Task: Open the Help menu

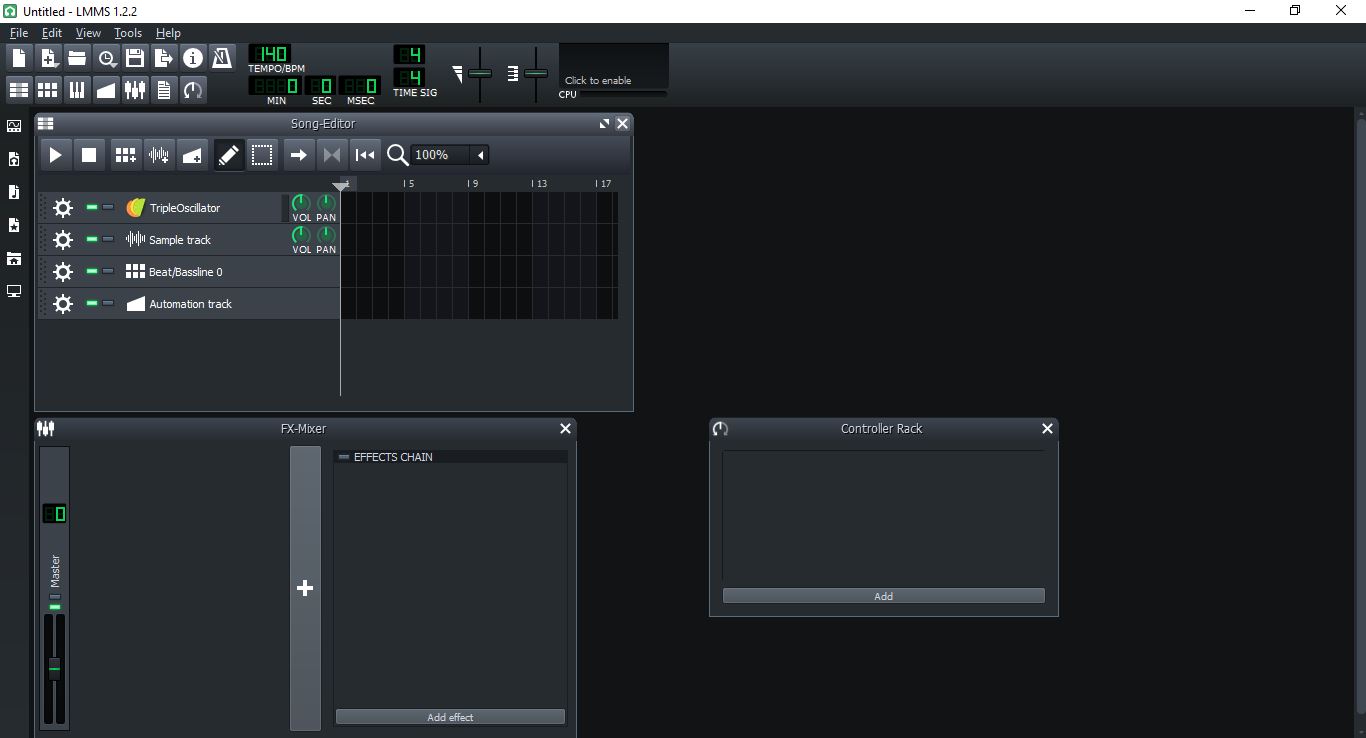Action: pyautogui.click(x=168, y=33)
